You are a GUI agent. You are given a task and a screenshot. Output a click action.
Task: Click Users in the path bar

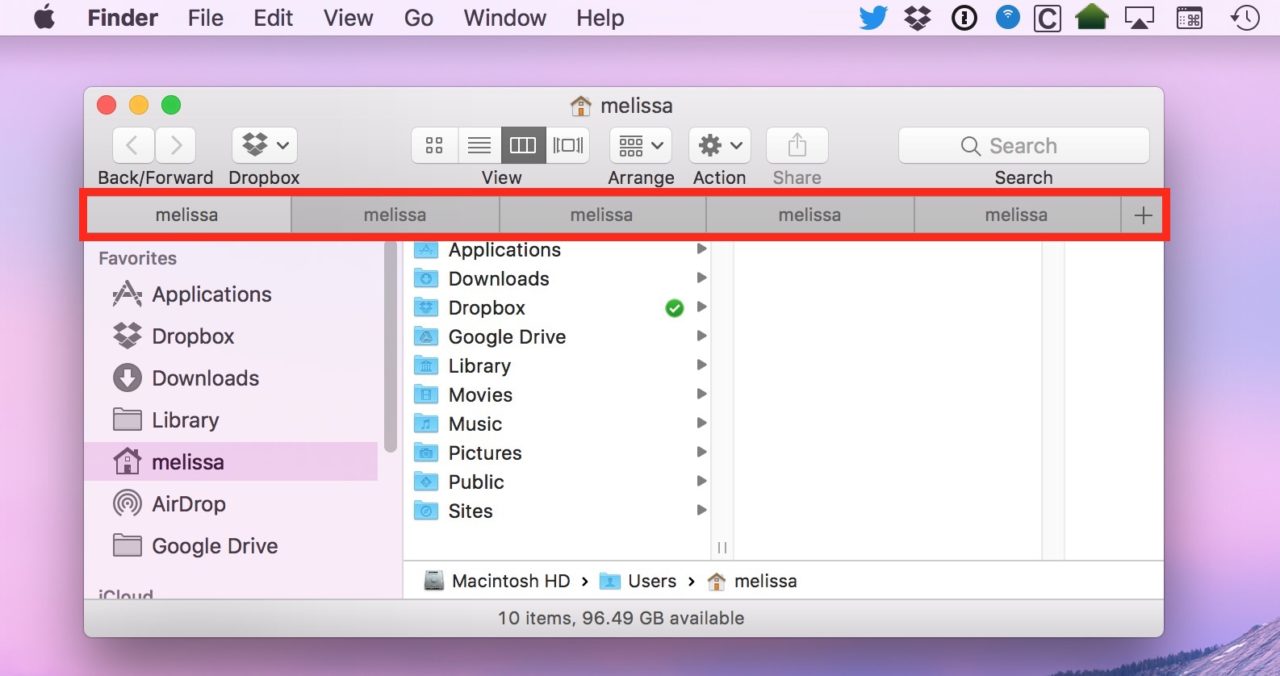(x=638, y=581)
